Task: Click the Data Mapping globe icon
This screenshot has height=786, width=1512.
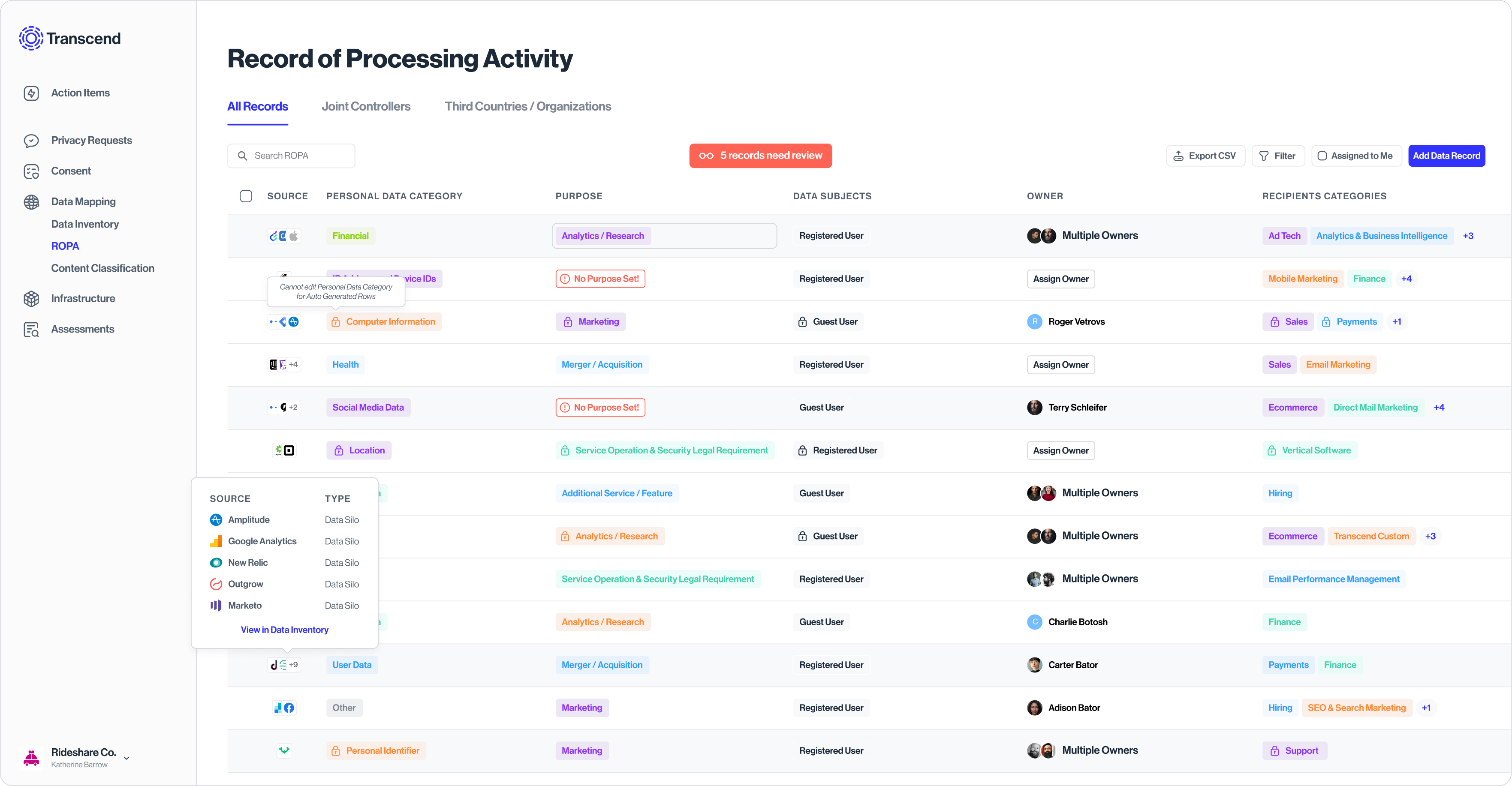Action: point(31,202)
